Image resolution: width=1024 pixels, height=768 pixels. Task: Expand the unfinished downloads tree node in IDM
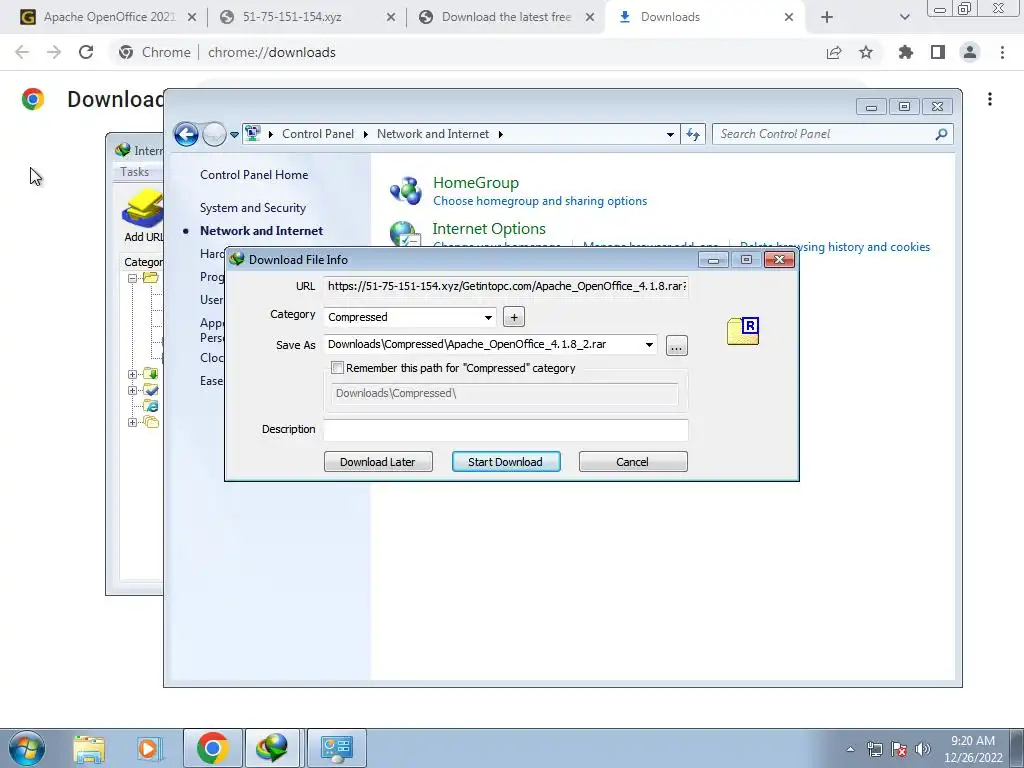click(x=132, y=374)
